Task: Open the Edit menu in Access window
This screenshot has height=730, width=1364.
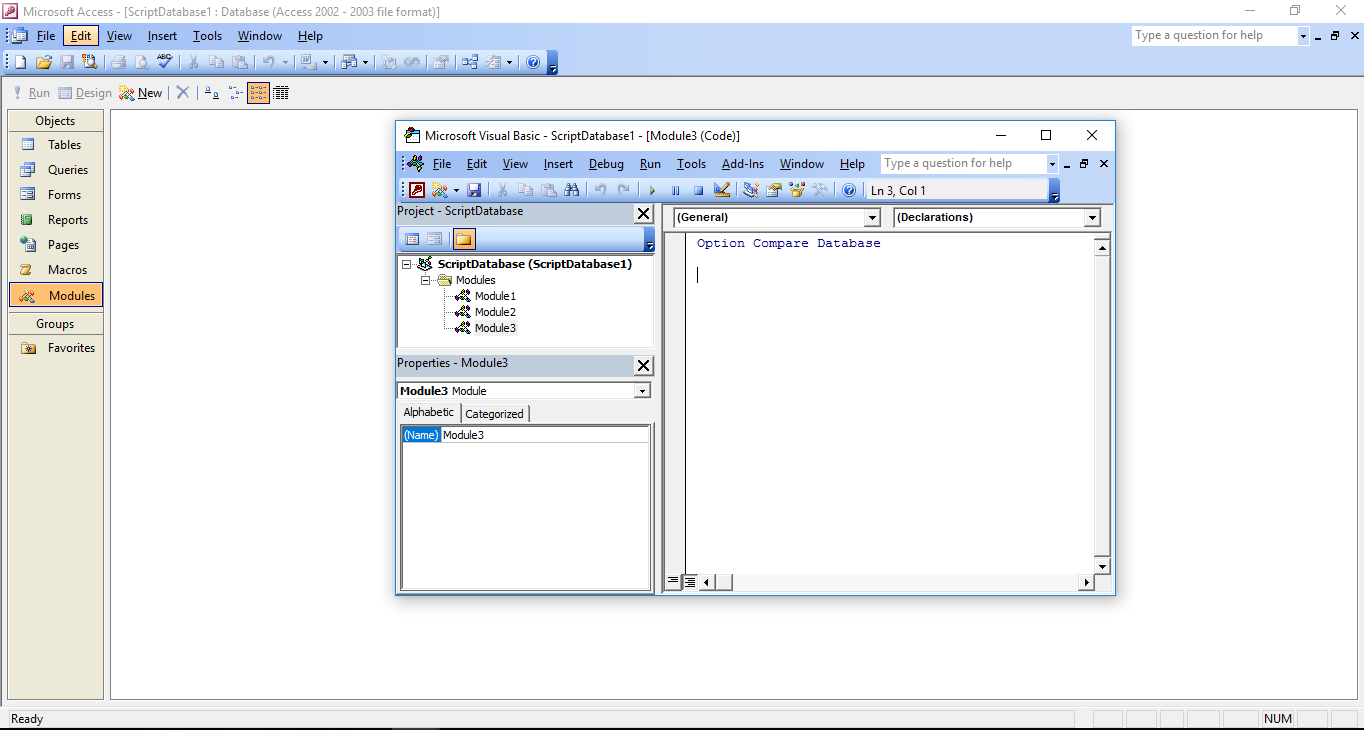Action: tap(81, 36)
